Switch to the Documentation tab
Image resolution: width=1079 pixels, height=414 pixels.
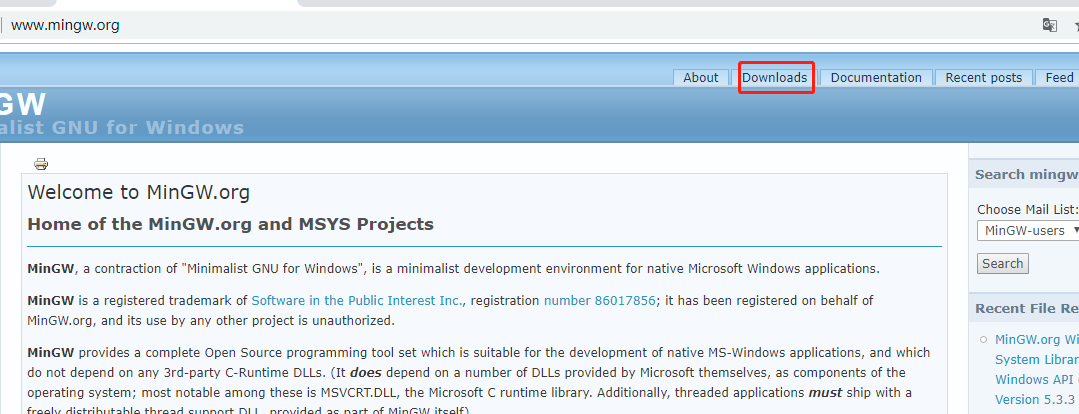point(876,78)
